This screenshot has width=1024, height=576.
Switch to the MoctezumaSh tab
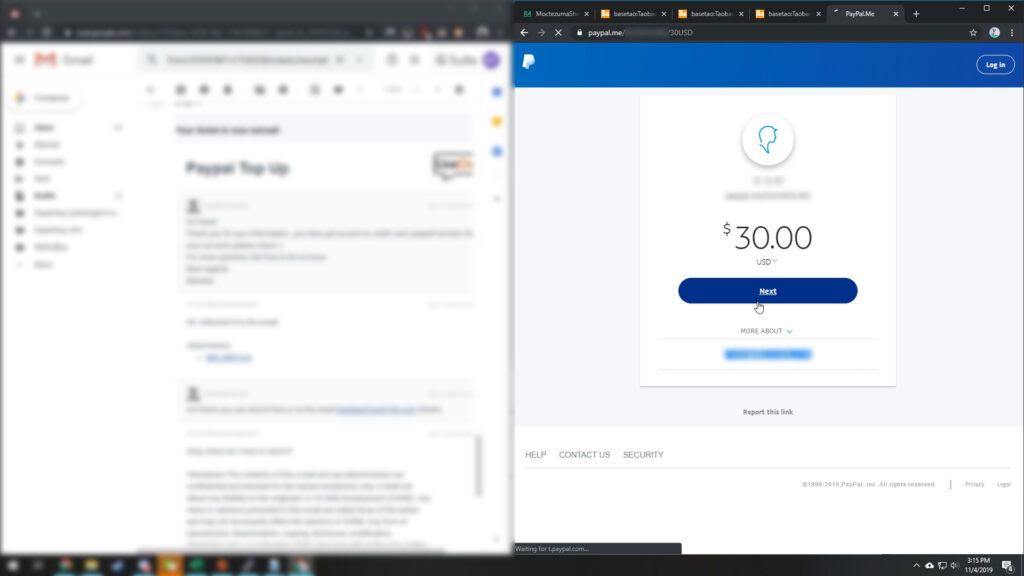(555, 14)
